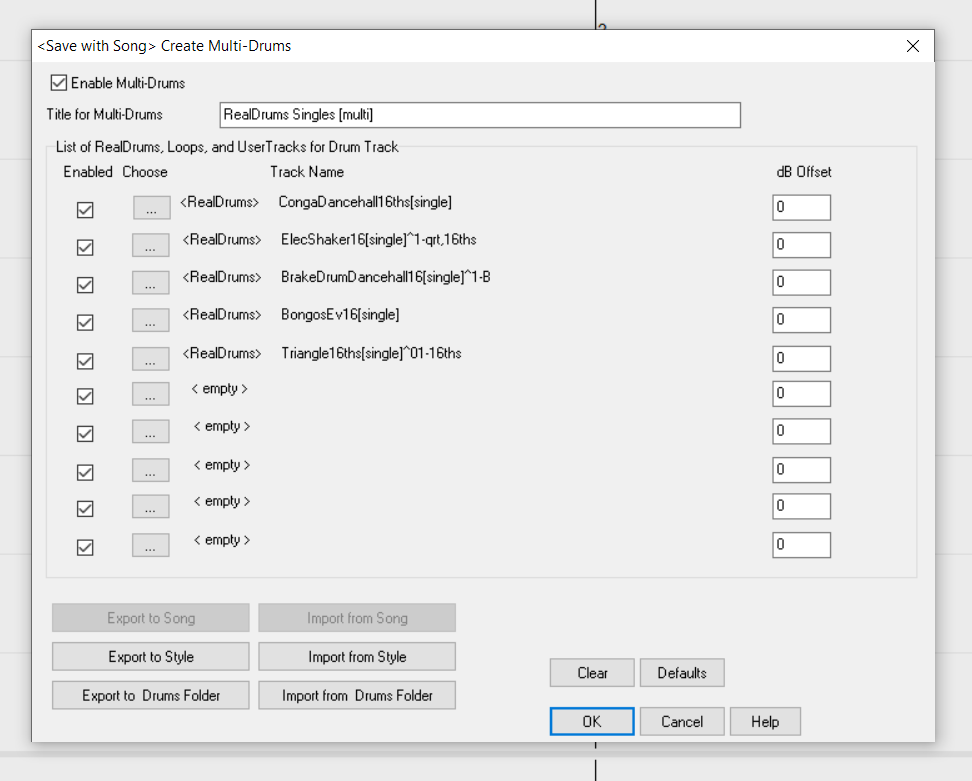972x781 pixels.
Task: Open chooser button for CongaDancehall16ths row
Action: coord(151,208)
